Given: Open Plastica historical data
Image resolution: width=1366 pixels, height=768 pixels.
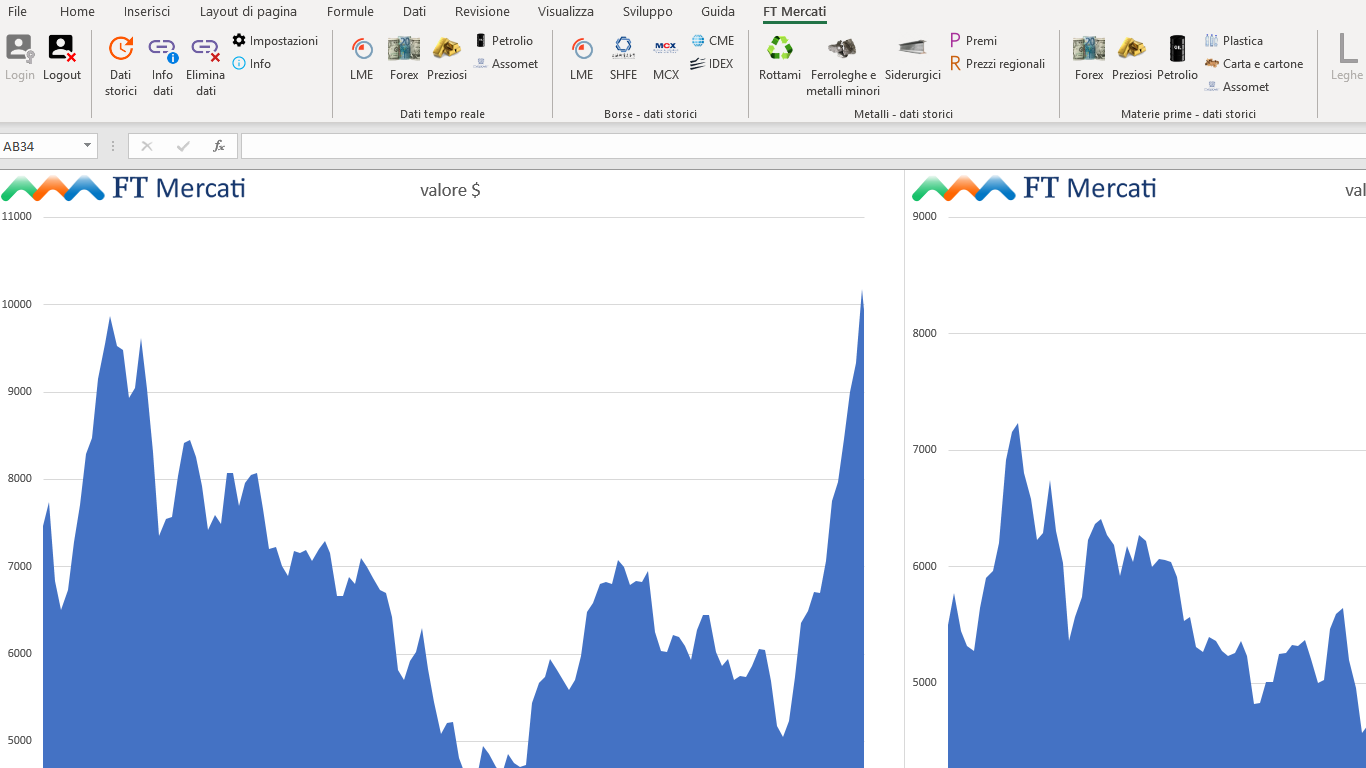Looking at the screenshot, I should pos(1234,41).
